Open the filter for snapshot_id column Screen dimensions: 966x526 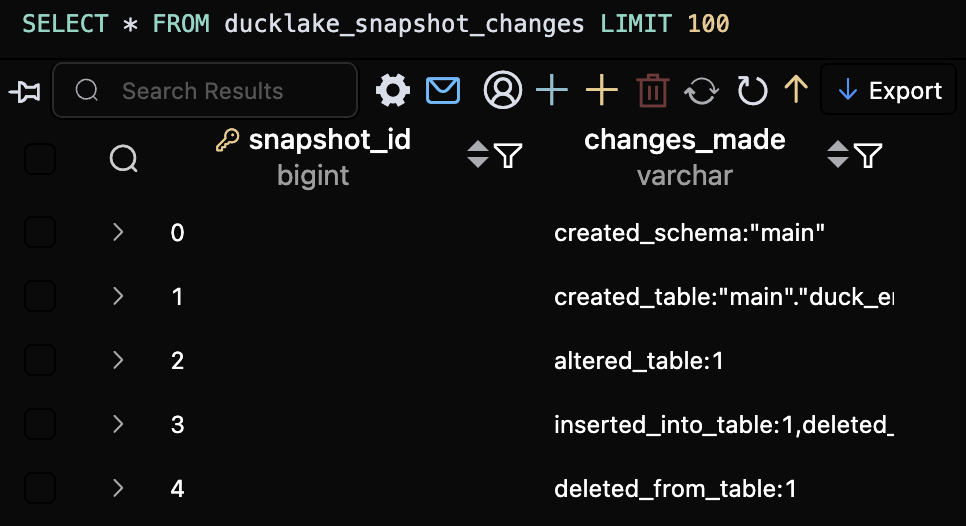509,155
